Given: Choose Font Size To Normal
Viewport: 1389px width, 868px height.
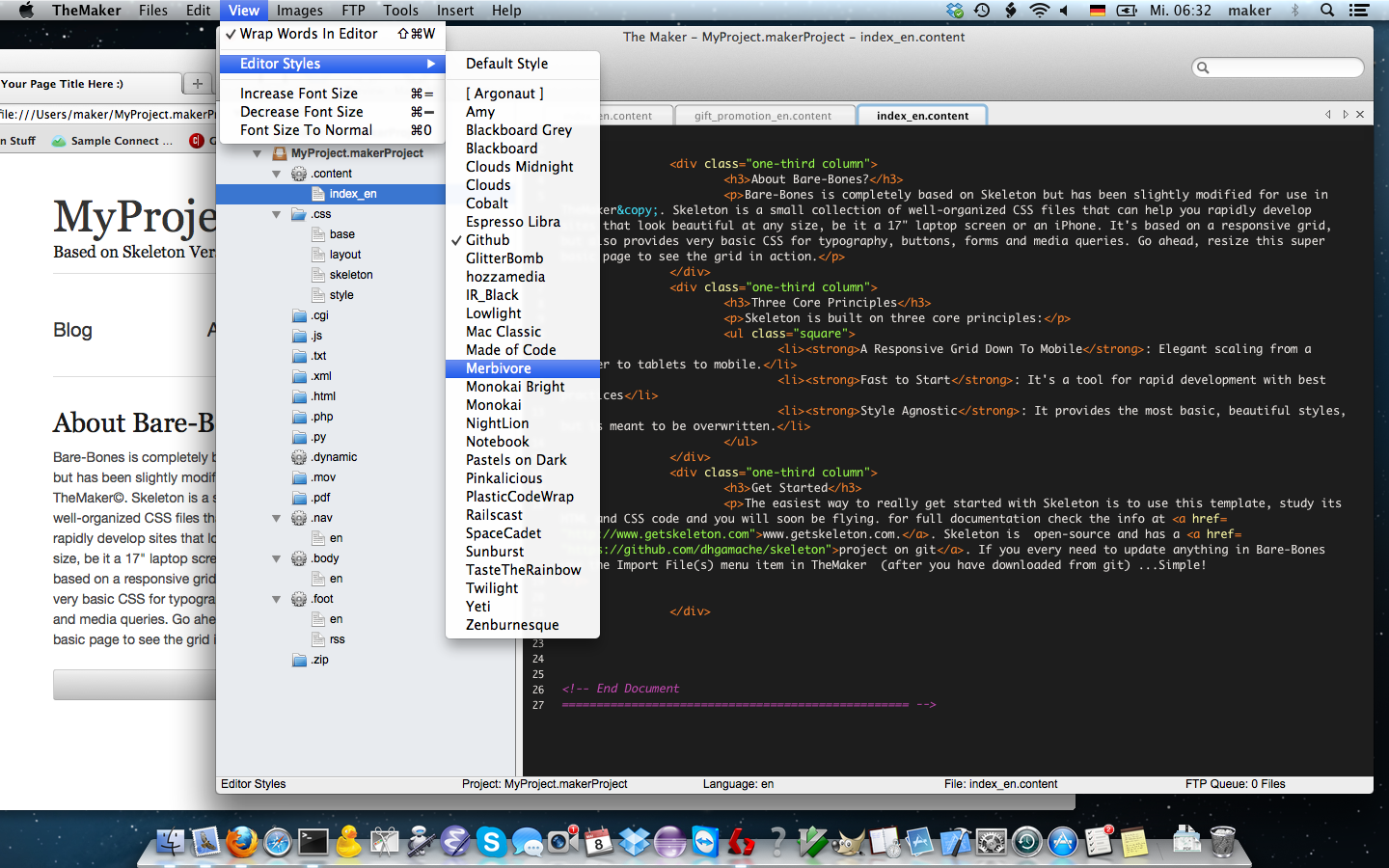Looking at the screenshot, I should [x=306, y=130].
